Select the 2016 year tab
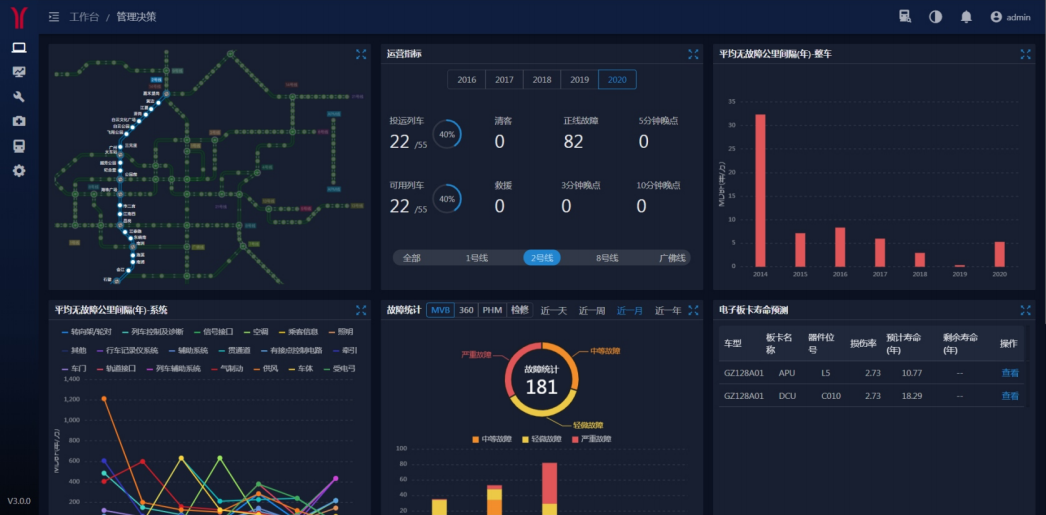 (x=466, y=79)
